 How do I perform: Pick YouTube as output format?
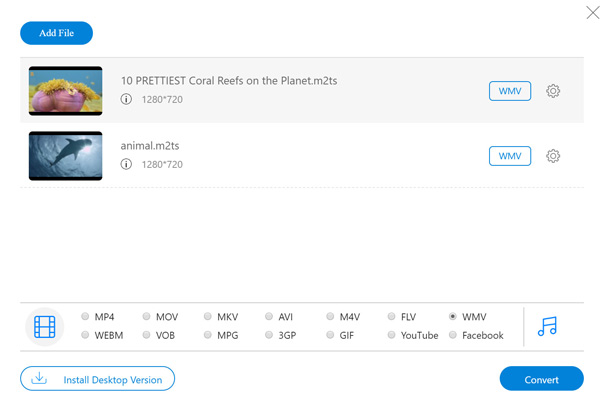[392, 335]
